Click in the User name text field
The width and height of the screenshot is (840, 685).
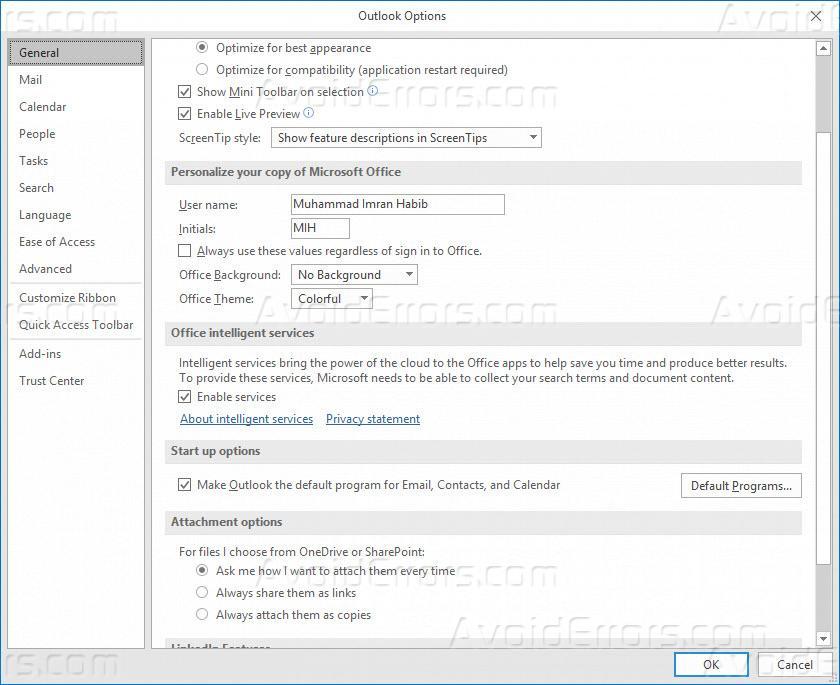(x=397, y=204)
